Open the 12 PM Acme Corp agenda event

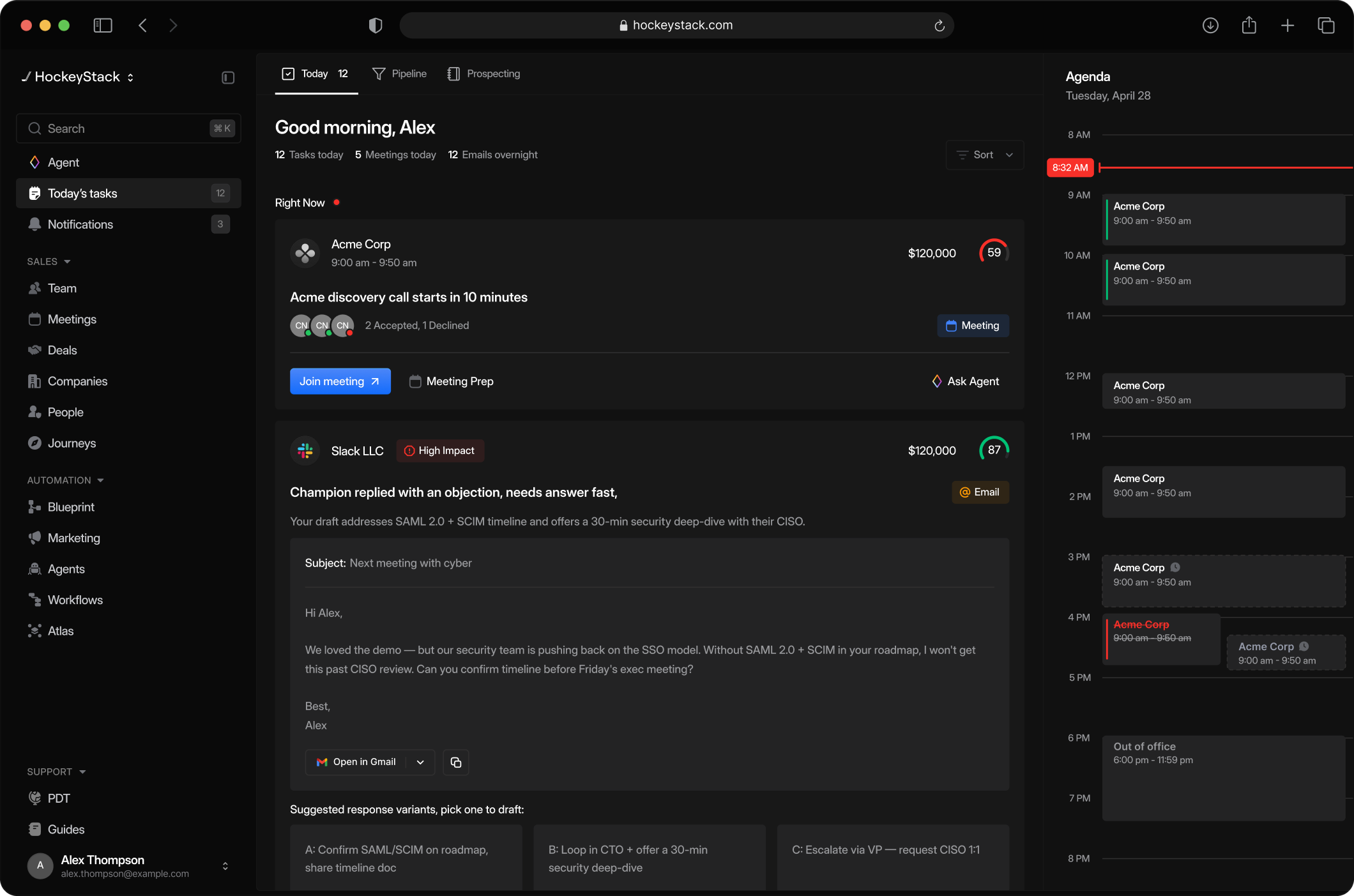coord(1224,391)
